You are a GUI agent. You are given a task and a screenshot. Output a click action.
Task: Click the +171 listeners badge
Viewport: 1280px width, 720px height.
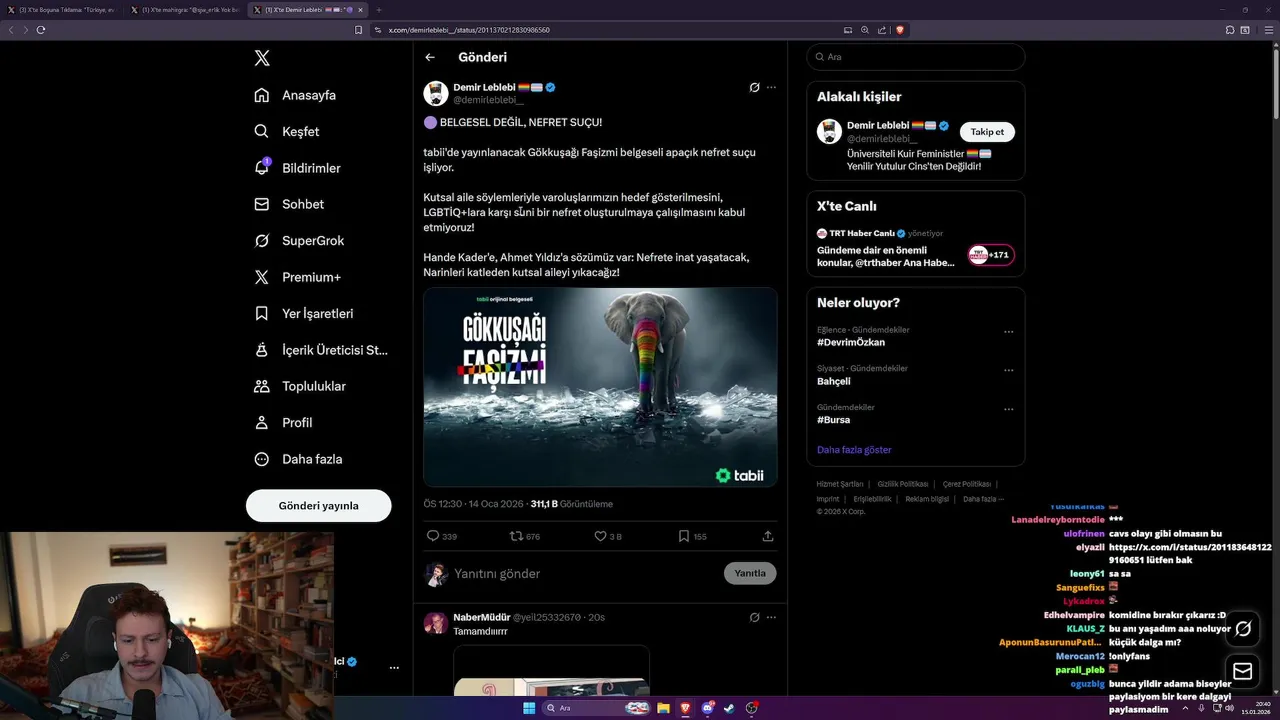[x=991, y=255]
